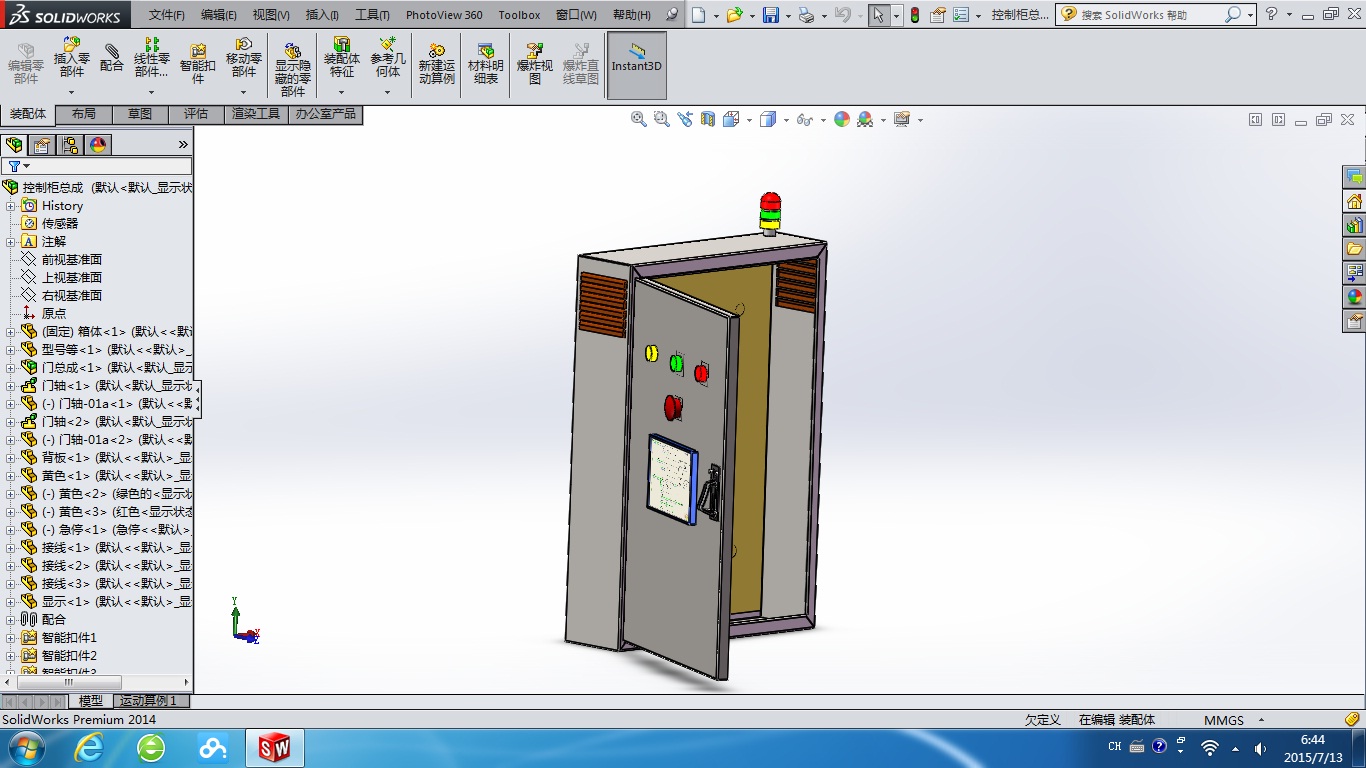Image resolution: width=1366 pixels, height=768 pixels.
Task: Expand the (固定) 箱体<1> component node
Action: pyautogui.click(x=11, y=332)
